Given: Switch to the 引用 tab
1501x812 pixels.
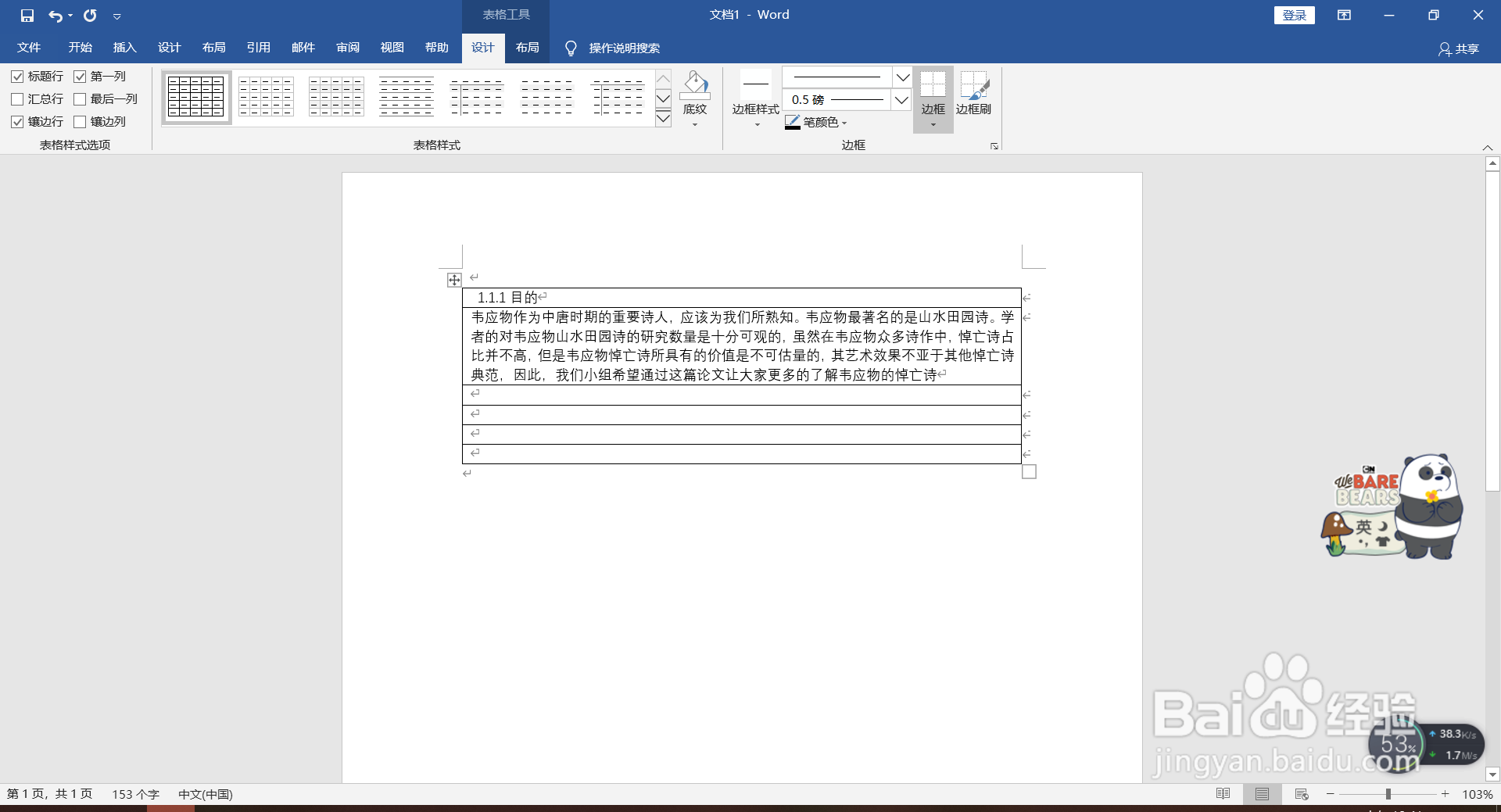Looking at the screenshot, I should pyautogui.click(x=259, y=48).
